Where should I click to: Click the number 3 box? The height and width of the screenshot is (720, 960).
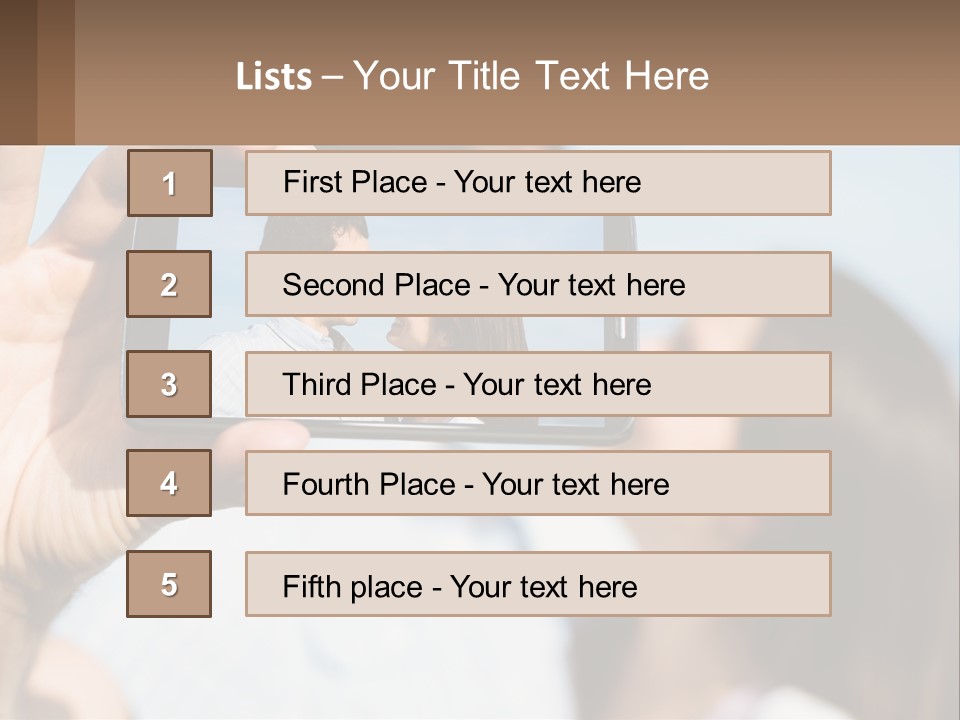(169, 384)
